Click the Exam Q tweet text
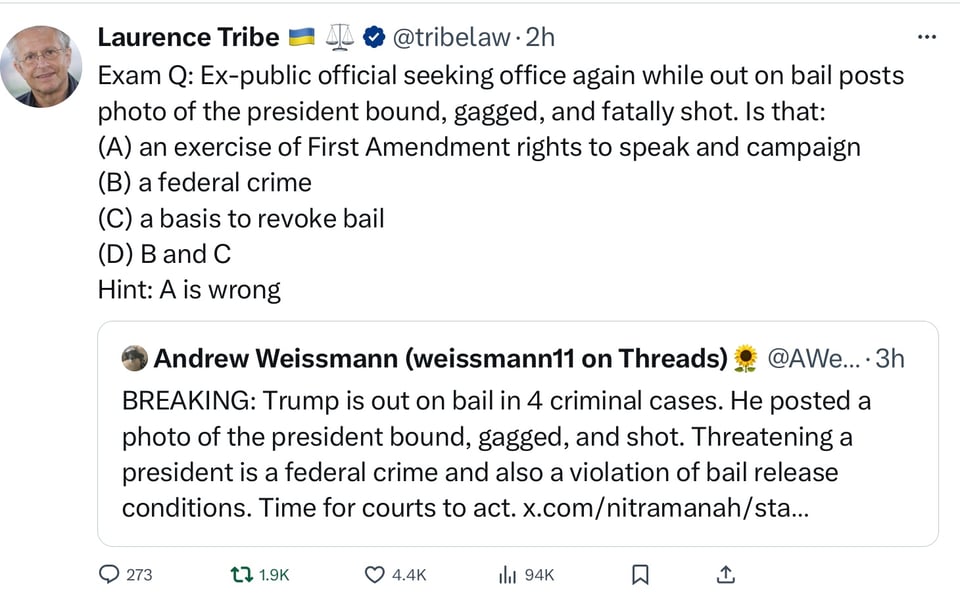The image size is (960, 608). 480,148
